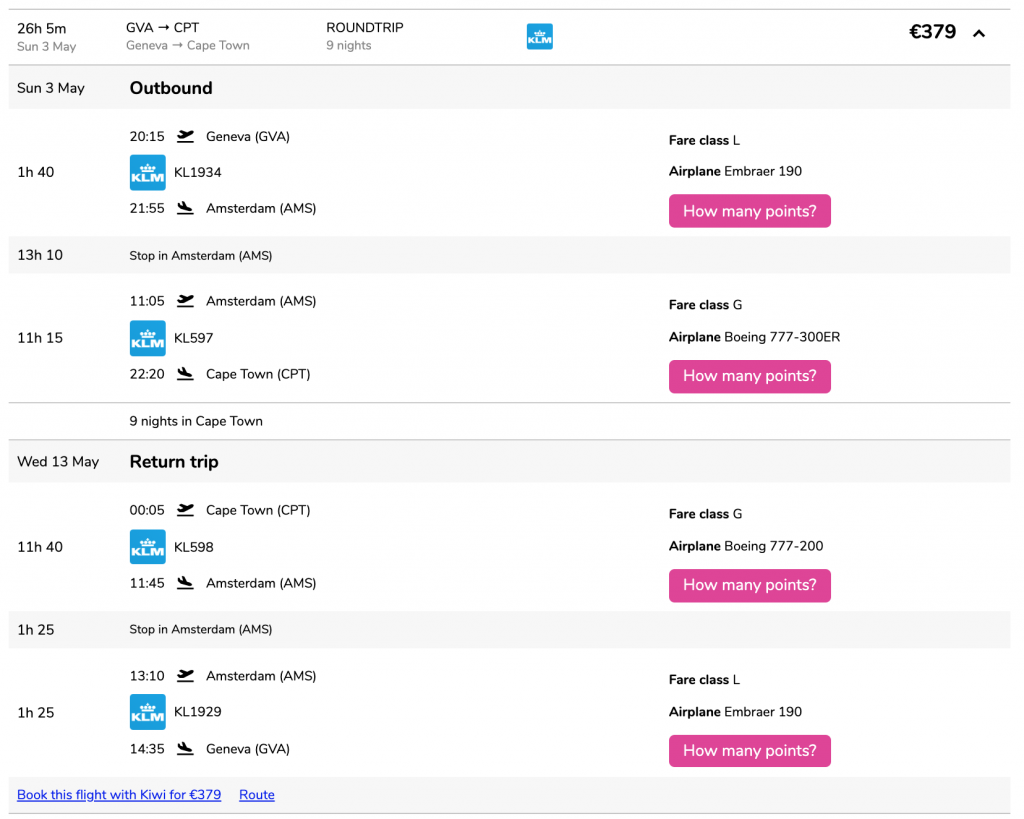Click the takeoff icon at 13:10 Amsterdam departure

pyautogui.click(x=185, y=675)
